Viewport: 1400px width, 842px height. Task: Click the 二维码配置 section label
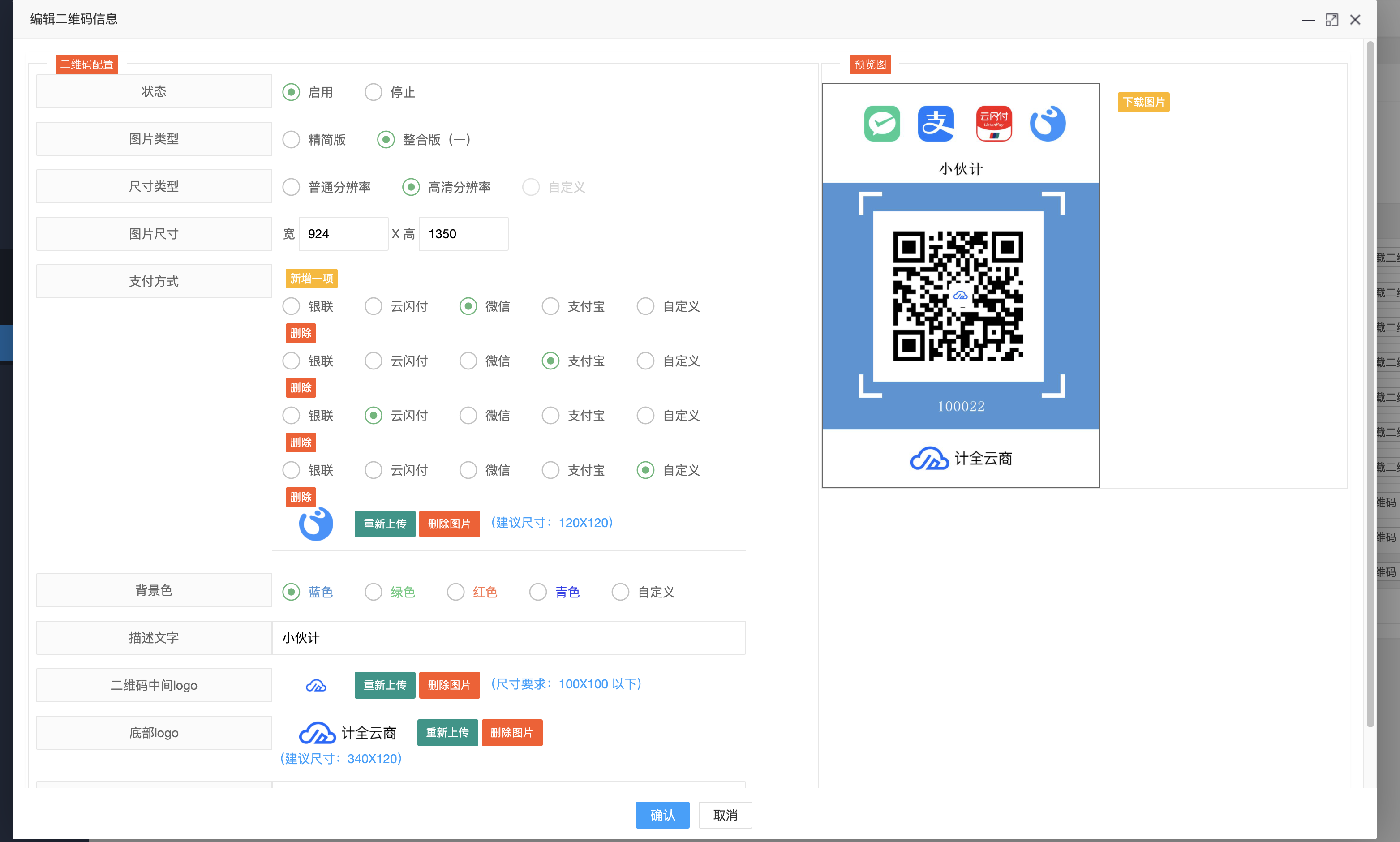pyautogui.click(x=87, y=64)
